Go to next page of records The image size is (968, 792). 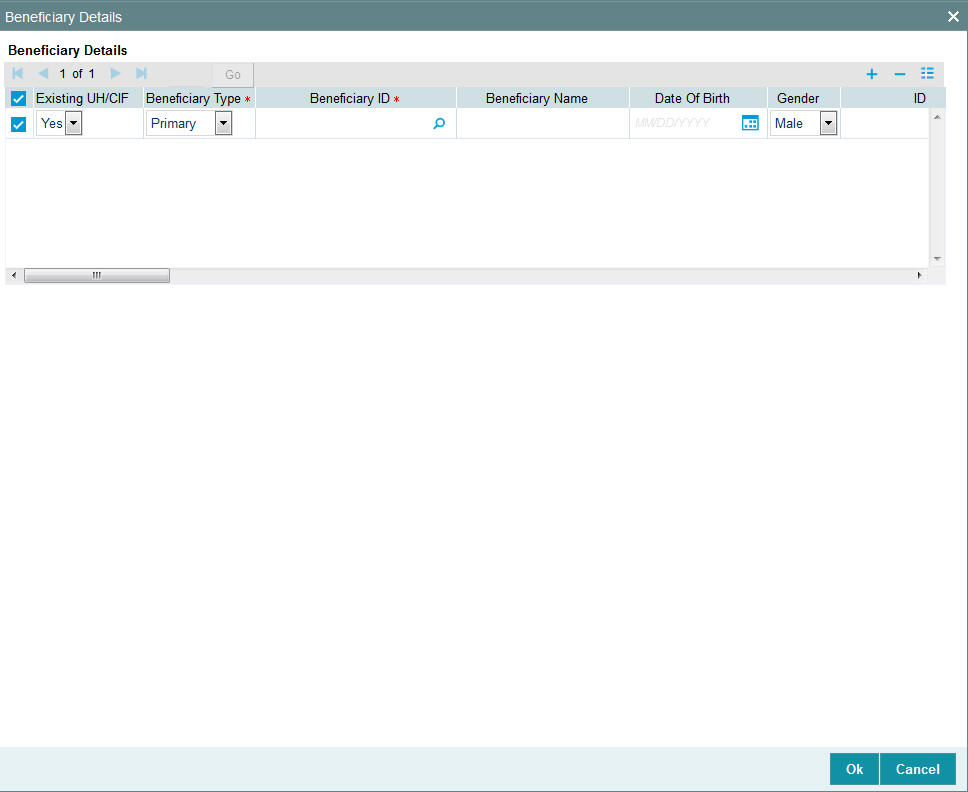coord(115,73)
